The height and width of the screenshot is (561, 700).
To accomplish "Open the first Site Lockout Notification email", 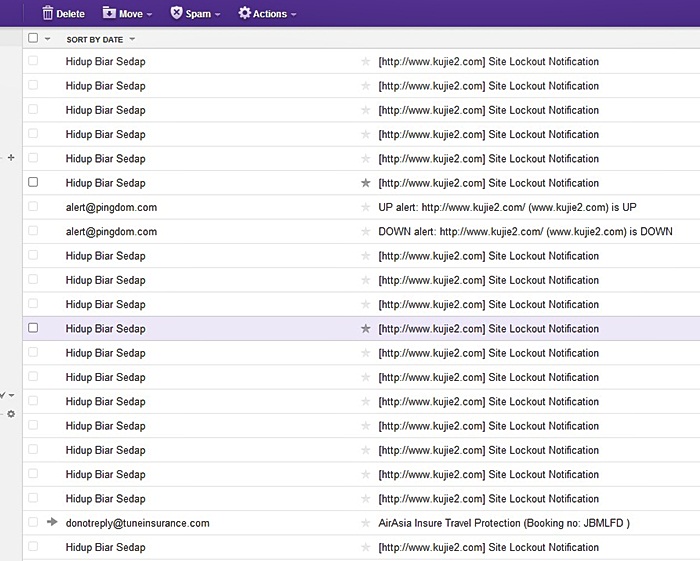I will 488,62.
